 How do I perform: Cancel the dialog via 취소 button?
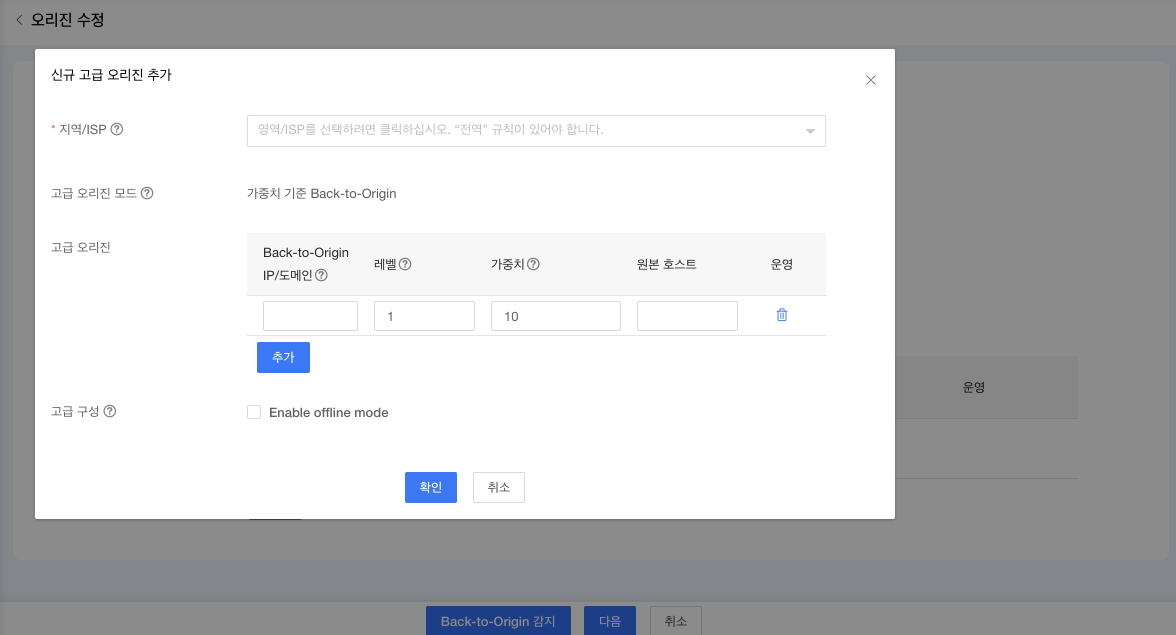pos(498,487)
